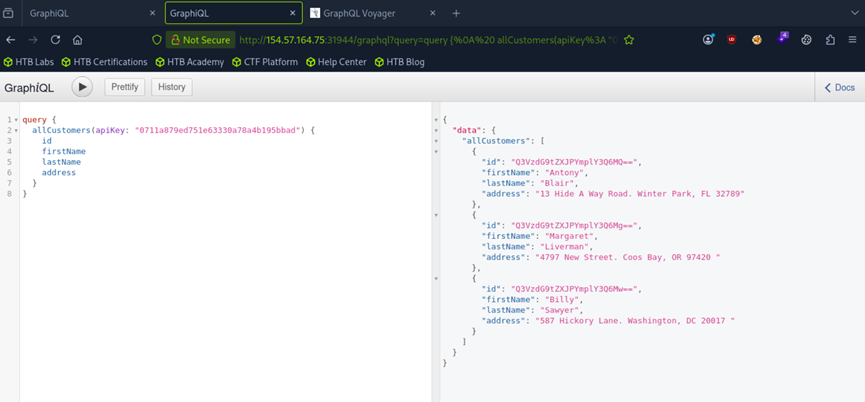Click the id value ending in Mw==

pos(575,289)
